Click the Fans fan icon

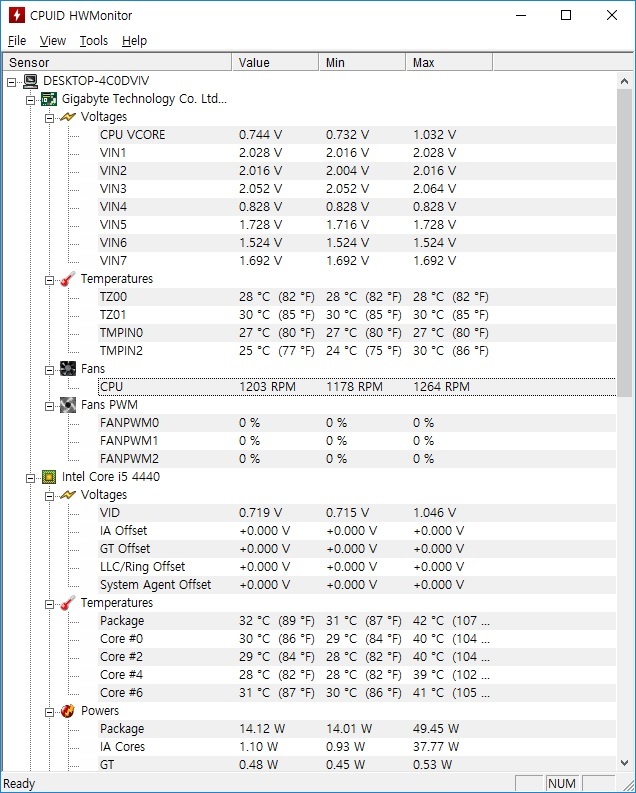coord(68,369)
